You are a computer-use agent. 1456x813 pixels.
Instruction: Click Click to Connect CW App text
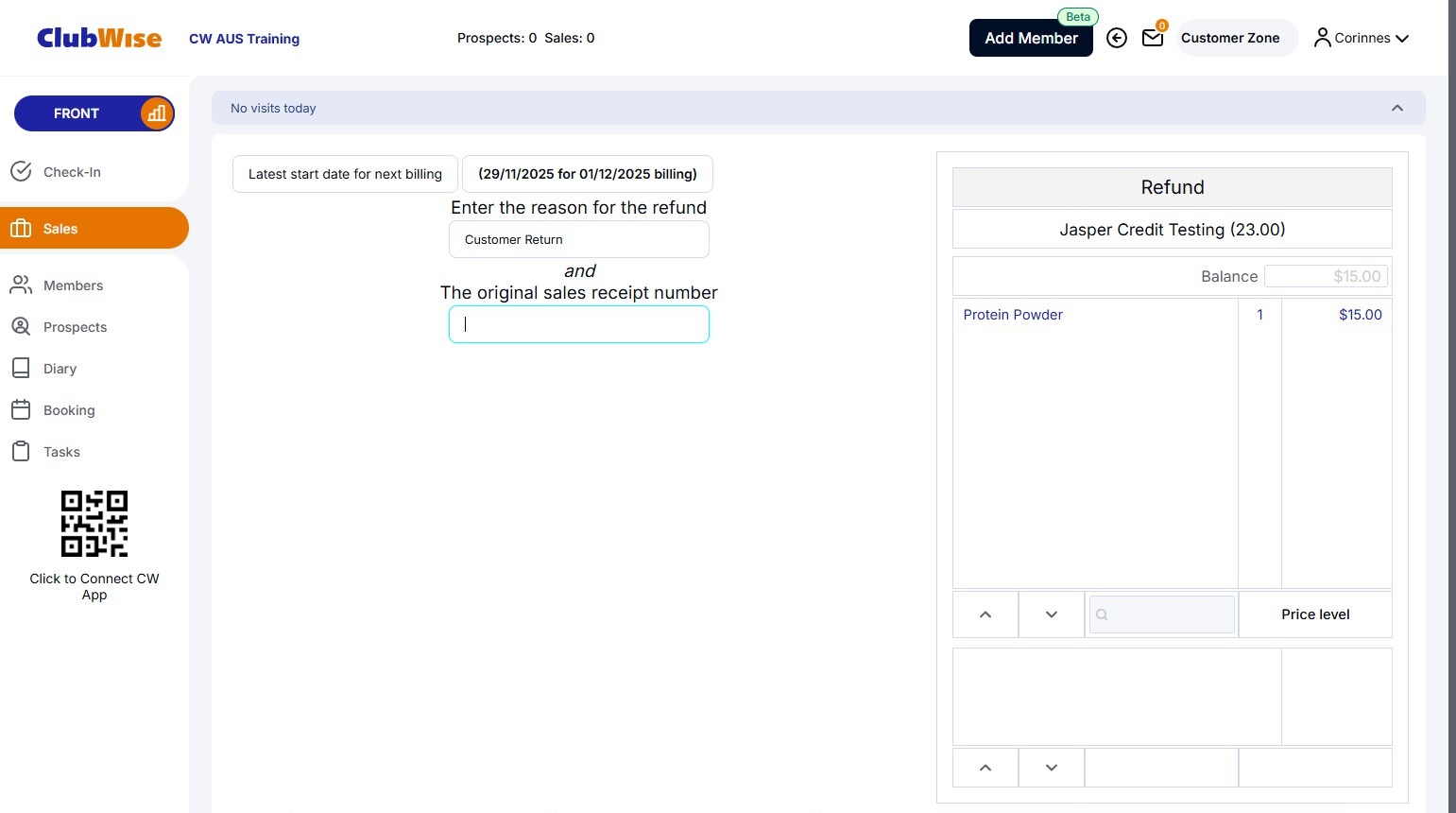[x=94, y=586]
